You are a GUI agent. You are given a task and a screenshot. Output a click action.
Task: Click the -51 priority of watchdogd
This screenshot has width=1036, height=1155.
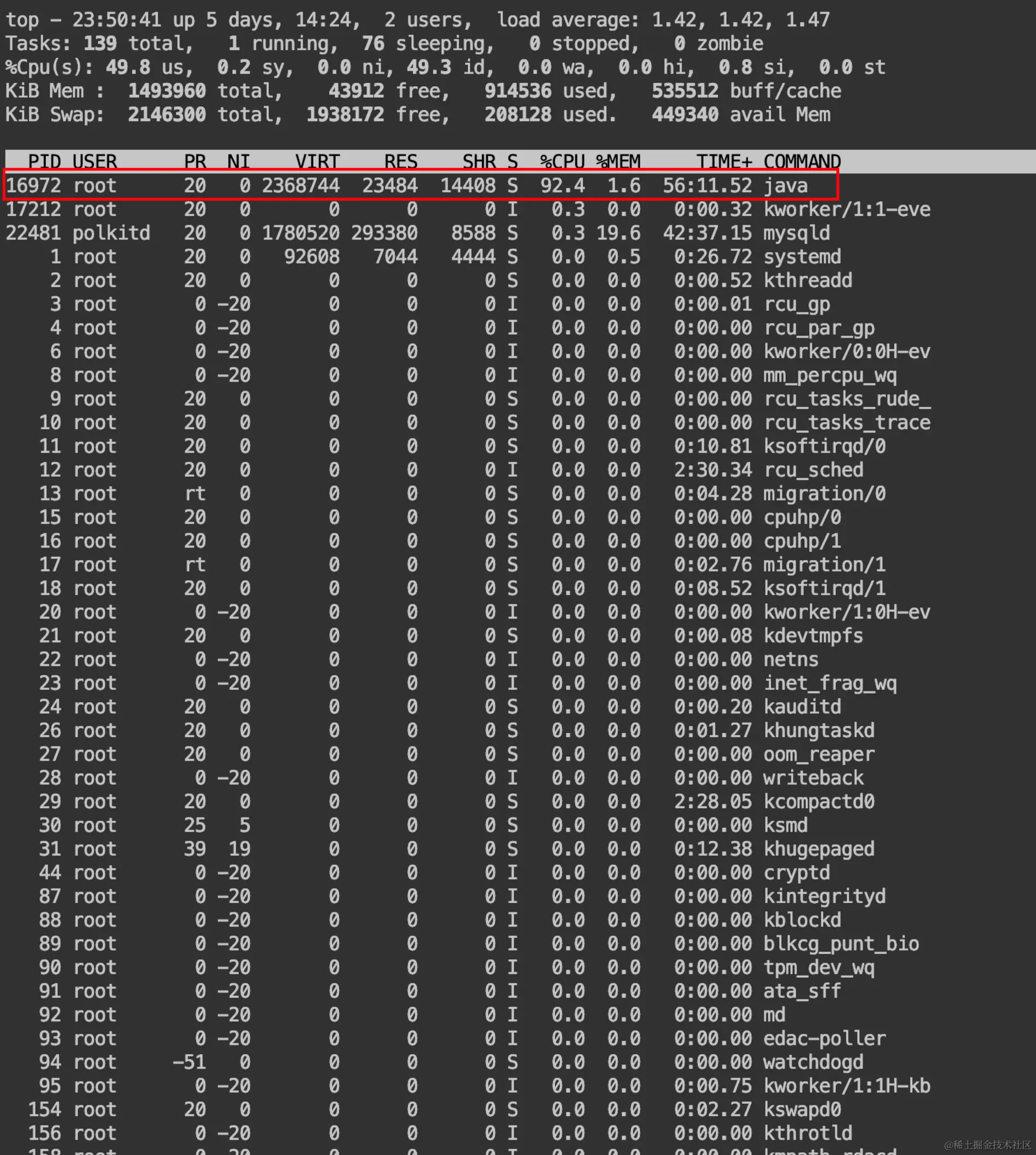tap(190, 1062)
